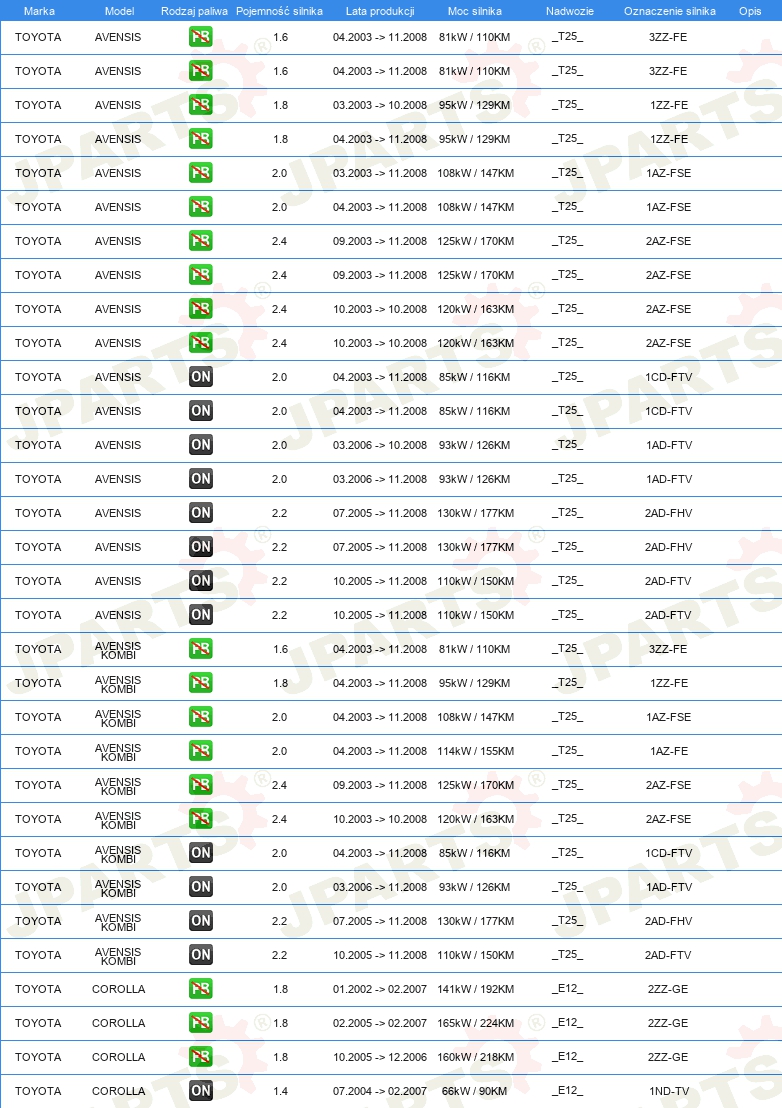This screenshot has width=782, height=1108.
Task: Click the 165kW / 224KM power cell
Action: tap(475, 1023)
